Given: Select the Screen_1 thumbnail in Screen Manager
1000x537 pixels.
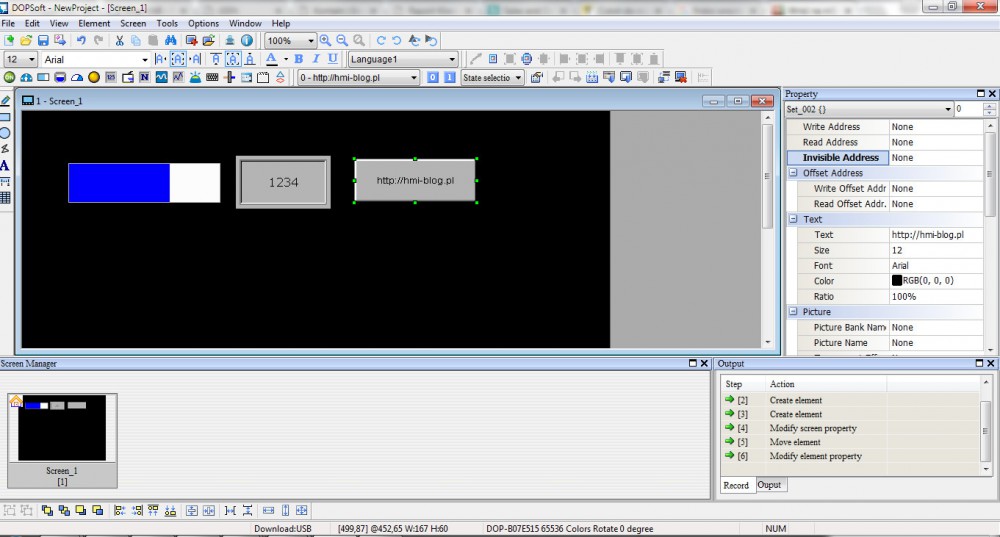Looking at the screenshot, I should [x=62, y=428].
